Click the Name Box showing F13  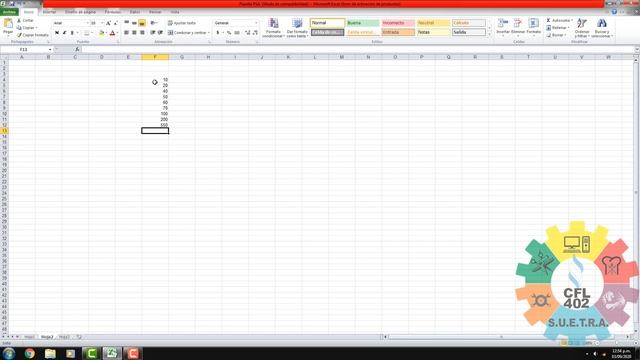coord(24,49)
